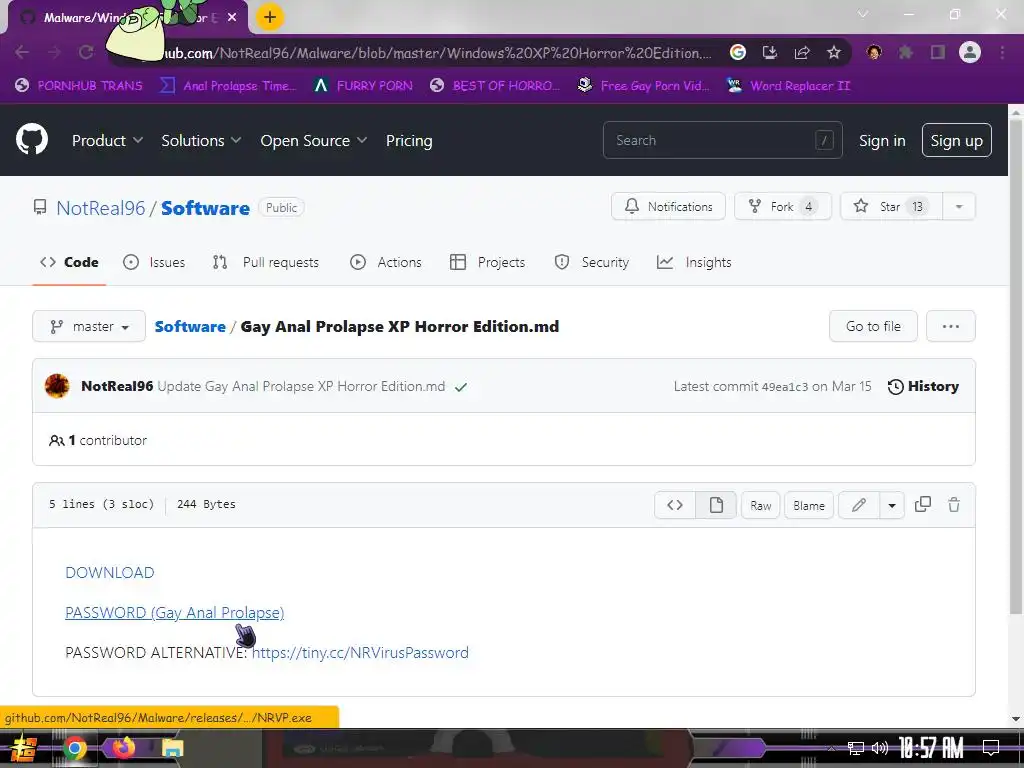Click the volume speaker tray icon

click(880, 748)
